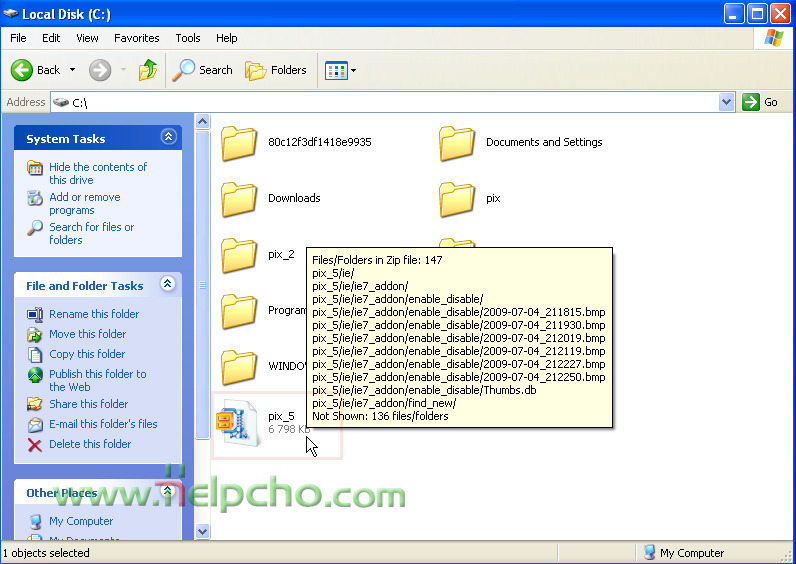Select the Documents and Settings folder icon
The image size is (796, 564).
pos(456,144)
